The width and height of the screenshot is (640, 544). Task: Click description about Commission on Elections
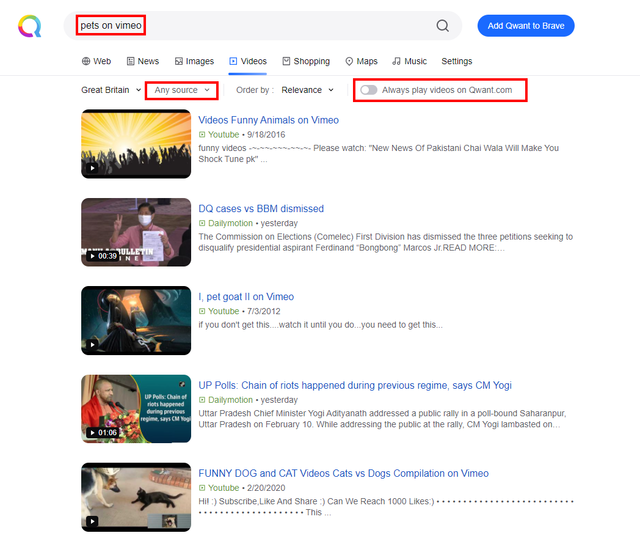point(386,242)
